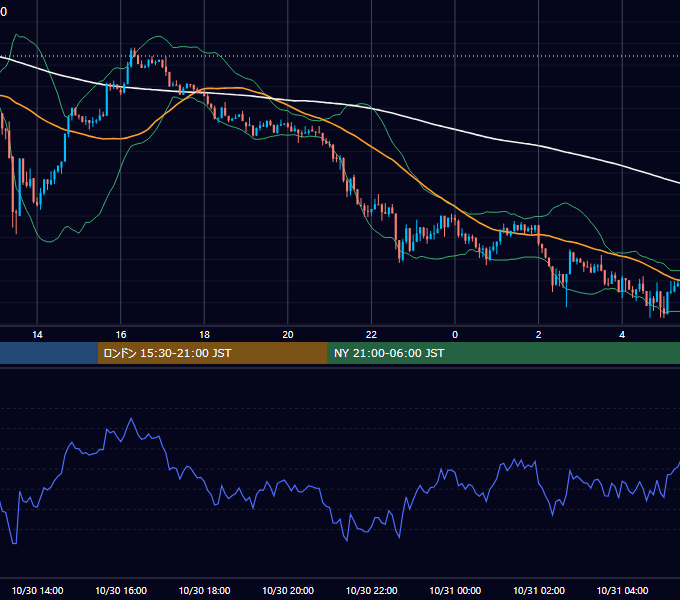
Task: Click the 10/31 04:00 date label
Action: 622,590
